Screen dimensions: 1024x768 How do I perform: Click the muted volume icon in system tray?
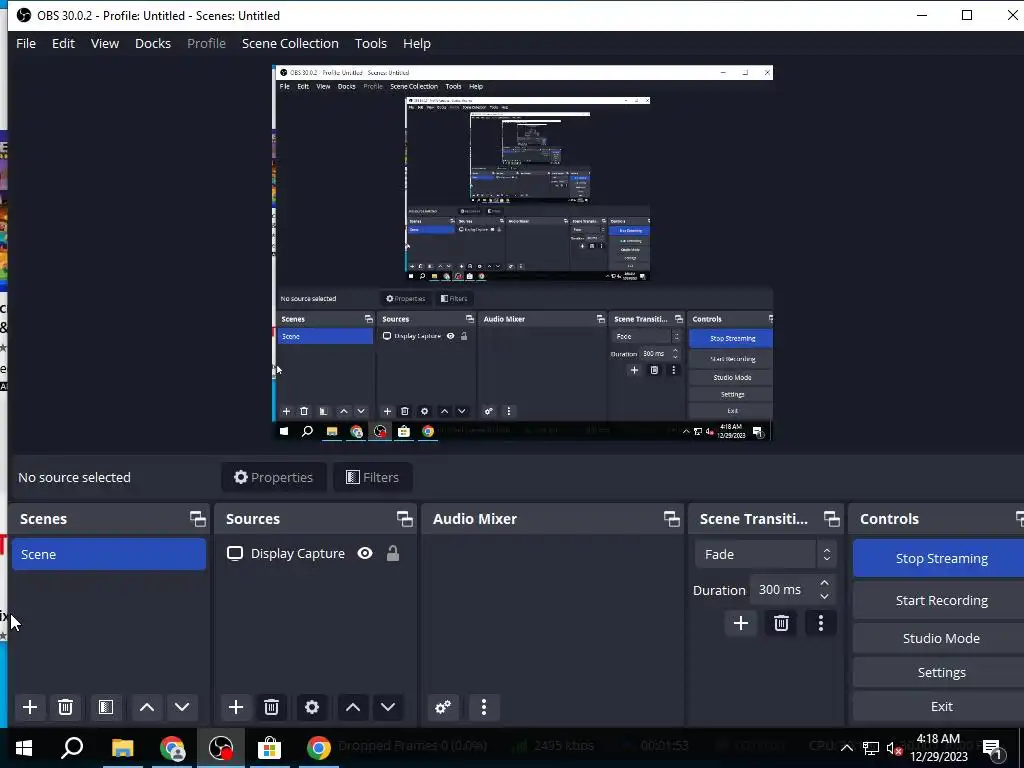point(895,748)
